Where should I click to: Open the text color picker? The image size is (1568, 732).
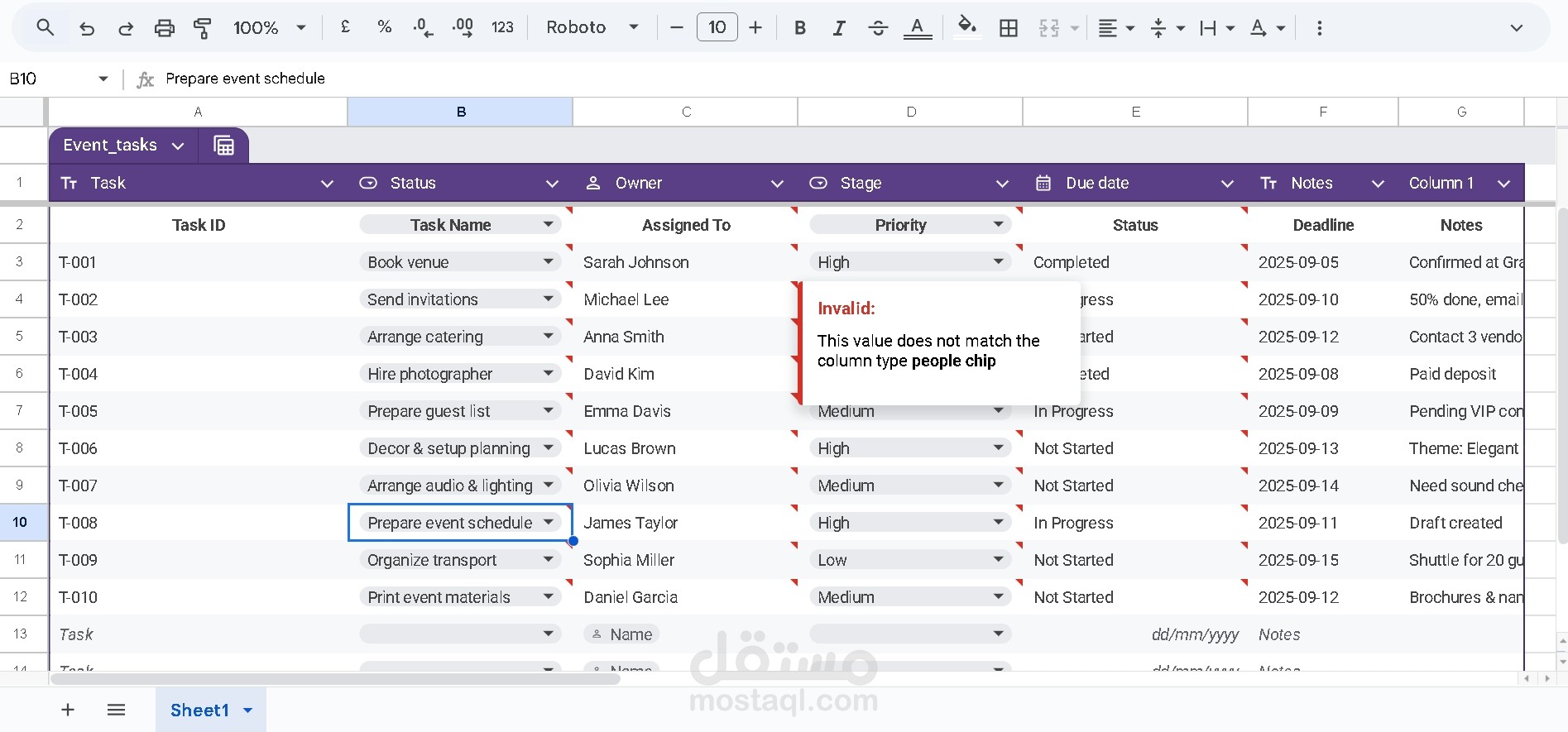pyautogui.click(x=917, y=27)
